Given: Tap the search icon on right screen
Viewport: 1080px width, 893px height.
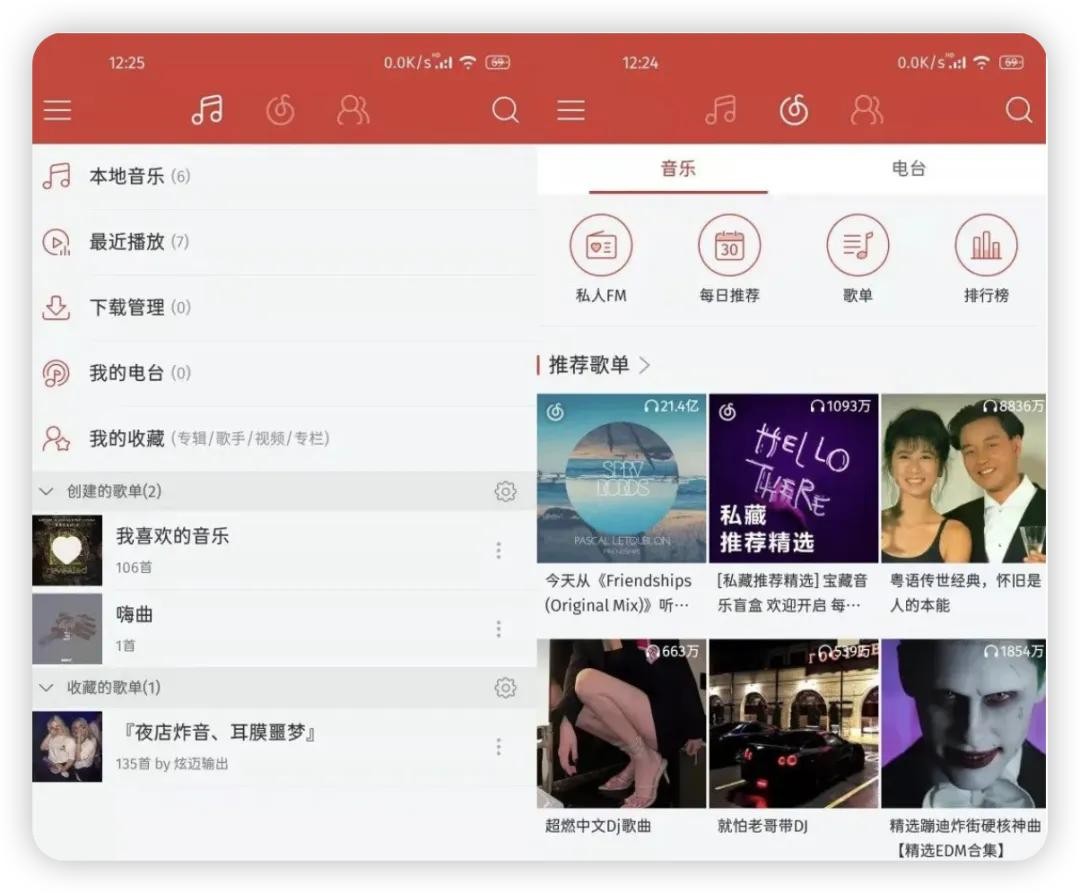Looking at the screenshot, I should pos(1018,110).
